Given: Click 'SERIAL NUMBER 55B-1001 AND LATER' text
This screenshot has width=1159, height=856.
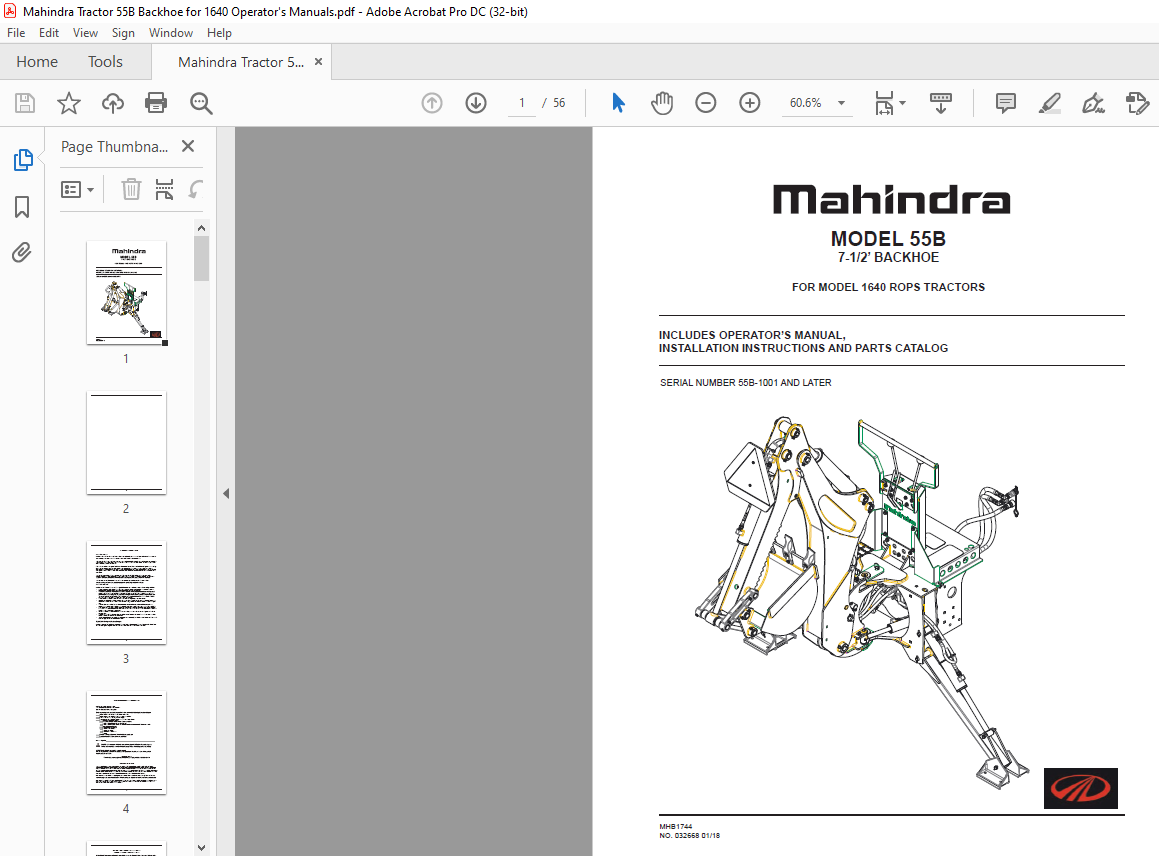Looking at the screenshot, I should [745, 382].
